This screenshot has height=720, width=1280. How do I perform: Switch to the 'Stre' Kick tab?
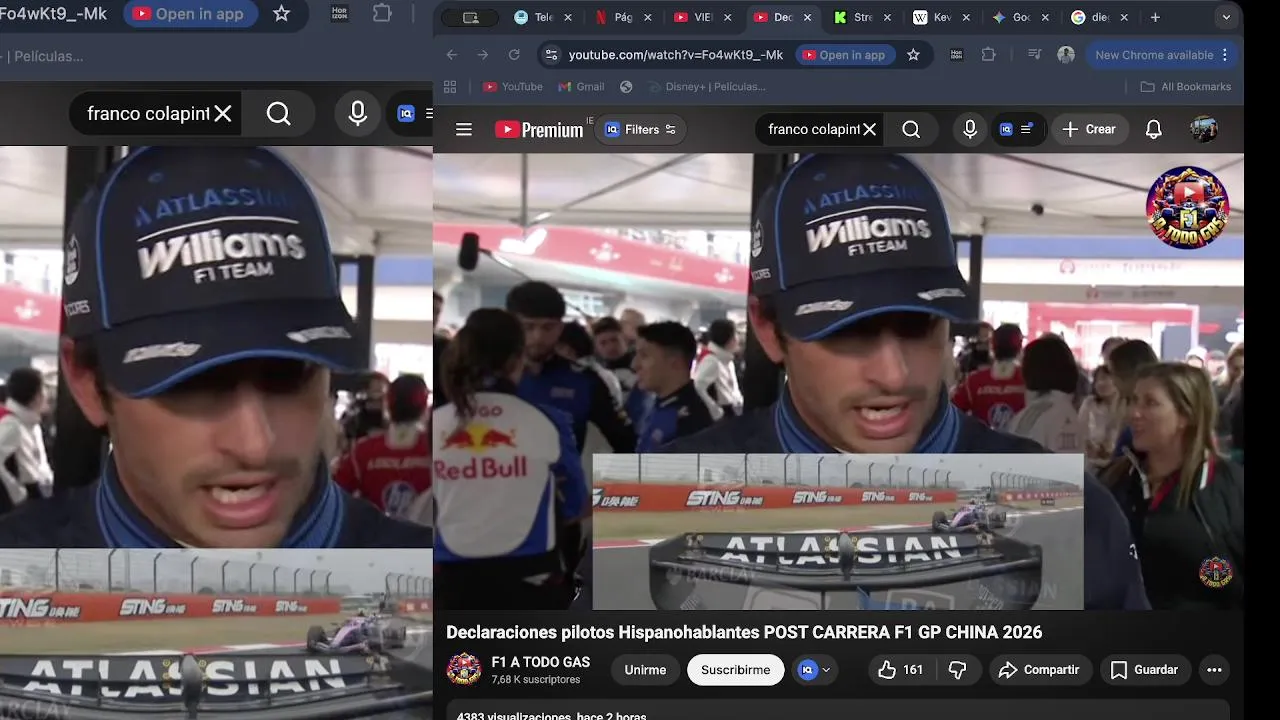856,18
